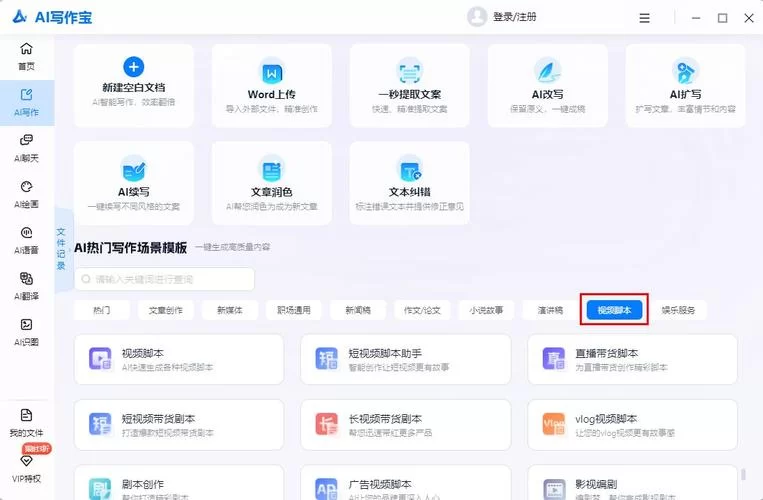Image resolution: width=763 pixels, height=500 pixels.
Task: Click the 影视编剧 card title text
Action: click(x=596, y=484)
